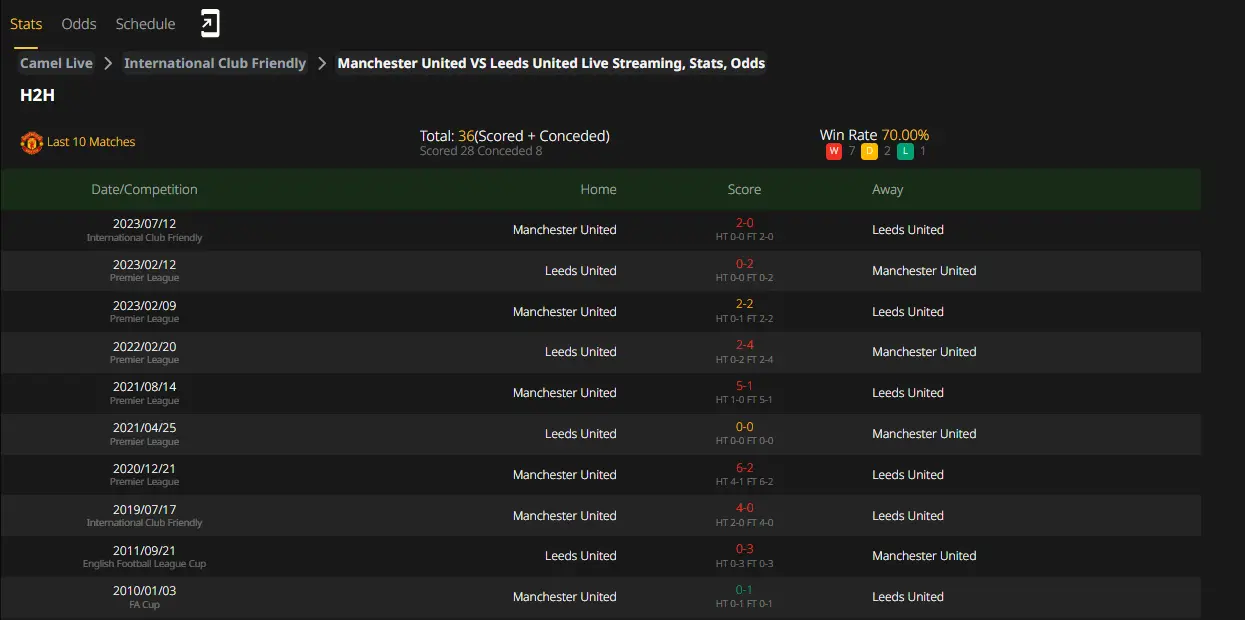This screenshot has width=1245, height=620.
Task: Open the 2-0 score from 2023/07/12
Action: pyautogui.click(x=744, y=223)
